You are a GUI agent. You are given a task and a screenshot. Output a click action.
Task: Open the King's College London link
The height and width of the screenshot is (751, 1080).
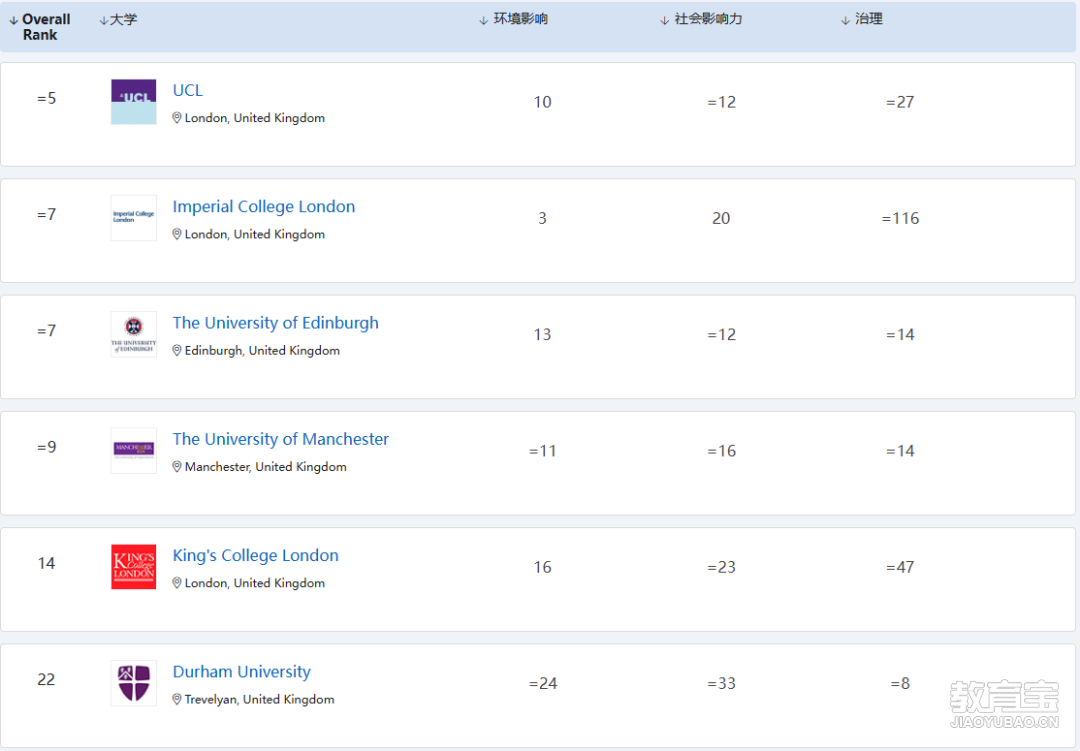tap(256, 556)
